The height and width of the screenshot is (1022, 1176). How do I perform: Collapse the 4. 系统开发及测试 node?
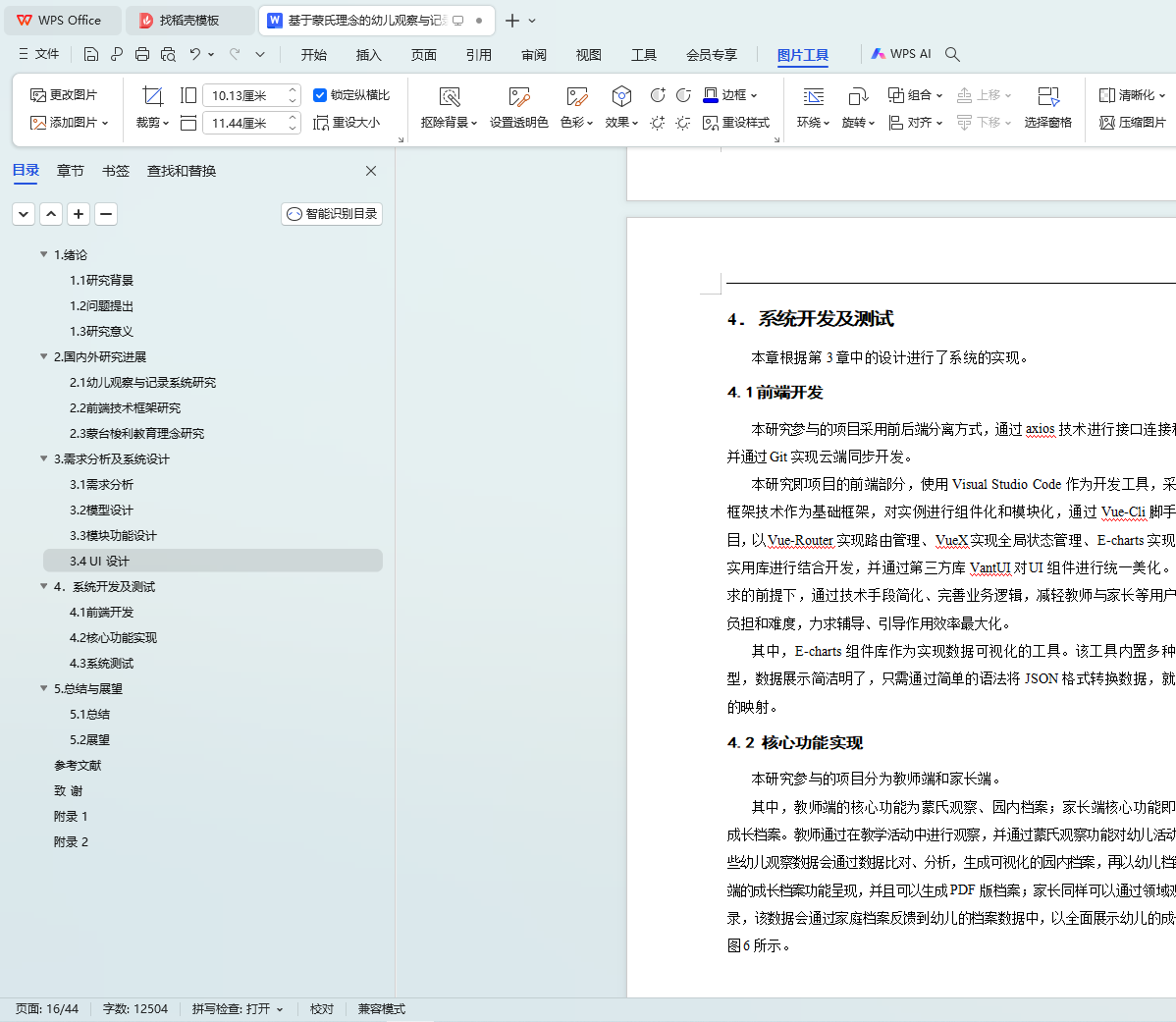pyautogui.click(x=43, y=586)
